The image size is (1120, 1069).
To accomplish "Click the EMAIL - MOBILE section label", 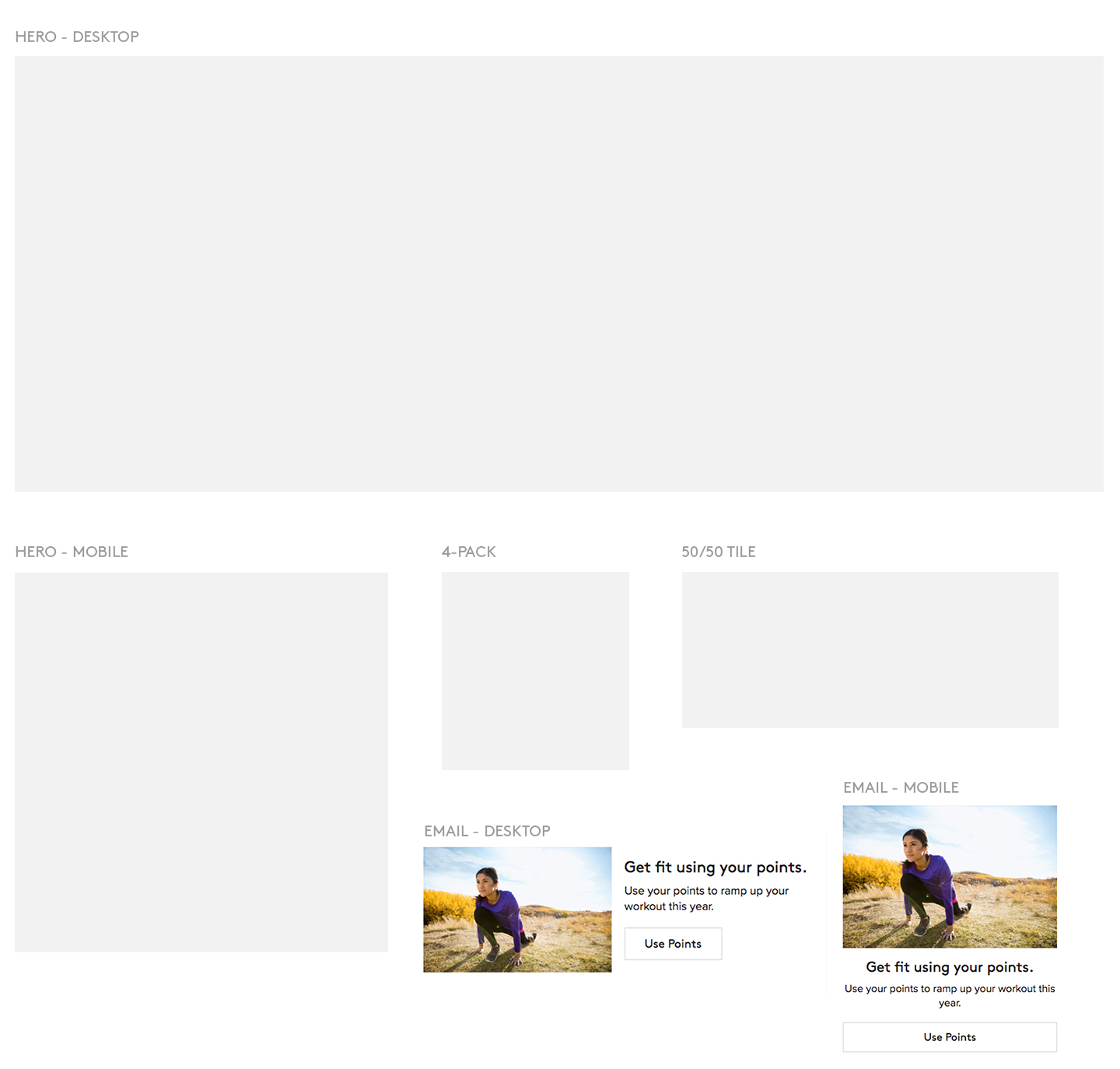I will click(x=901, y=787).
